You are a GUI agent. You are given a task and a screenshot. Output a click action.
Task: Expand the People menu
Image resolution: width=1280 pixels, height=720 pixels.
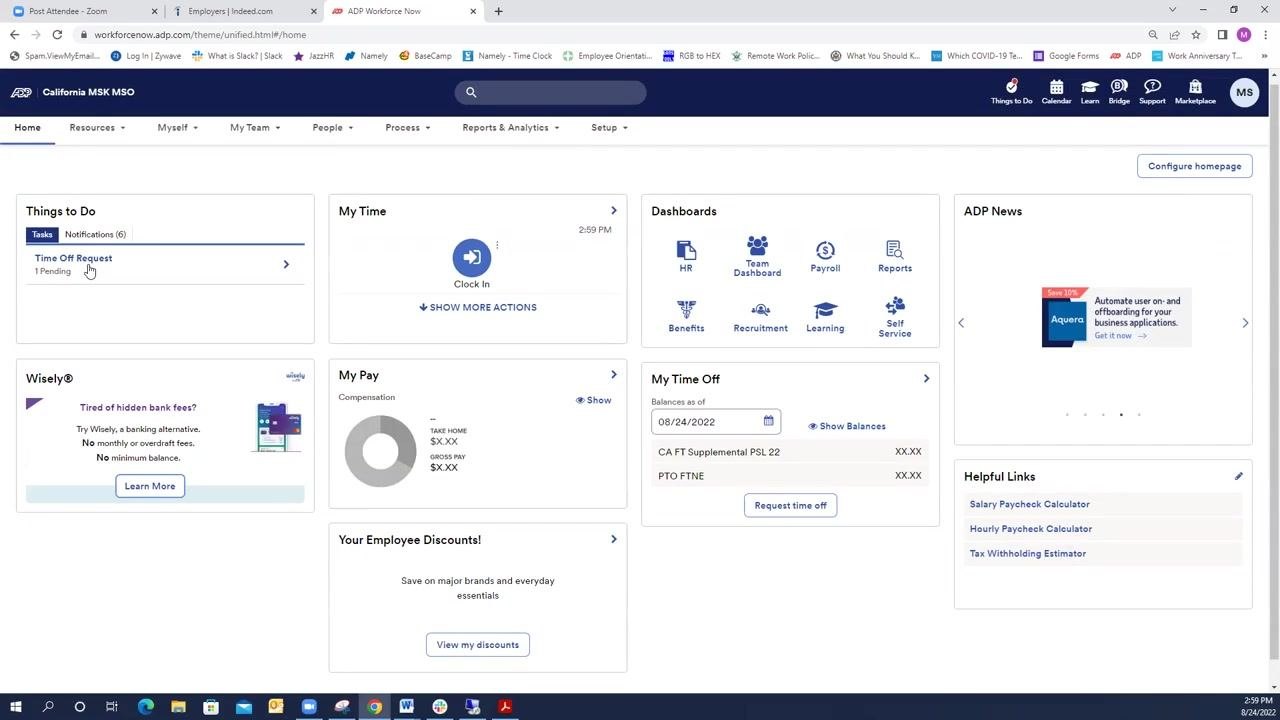point(332,128)
